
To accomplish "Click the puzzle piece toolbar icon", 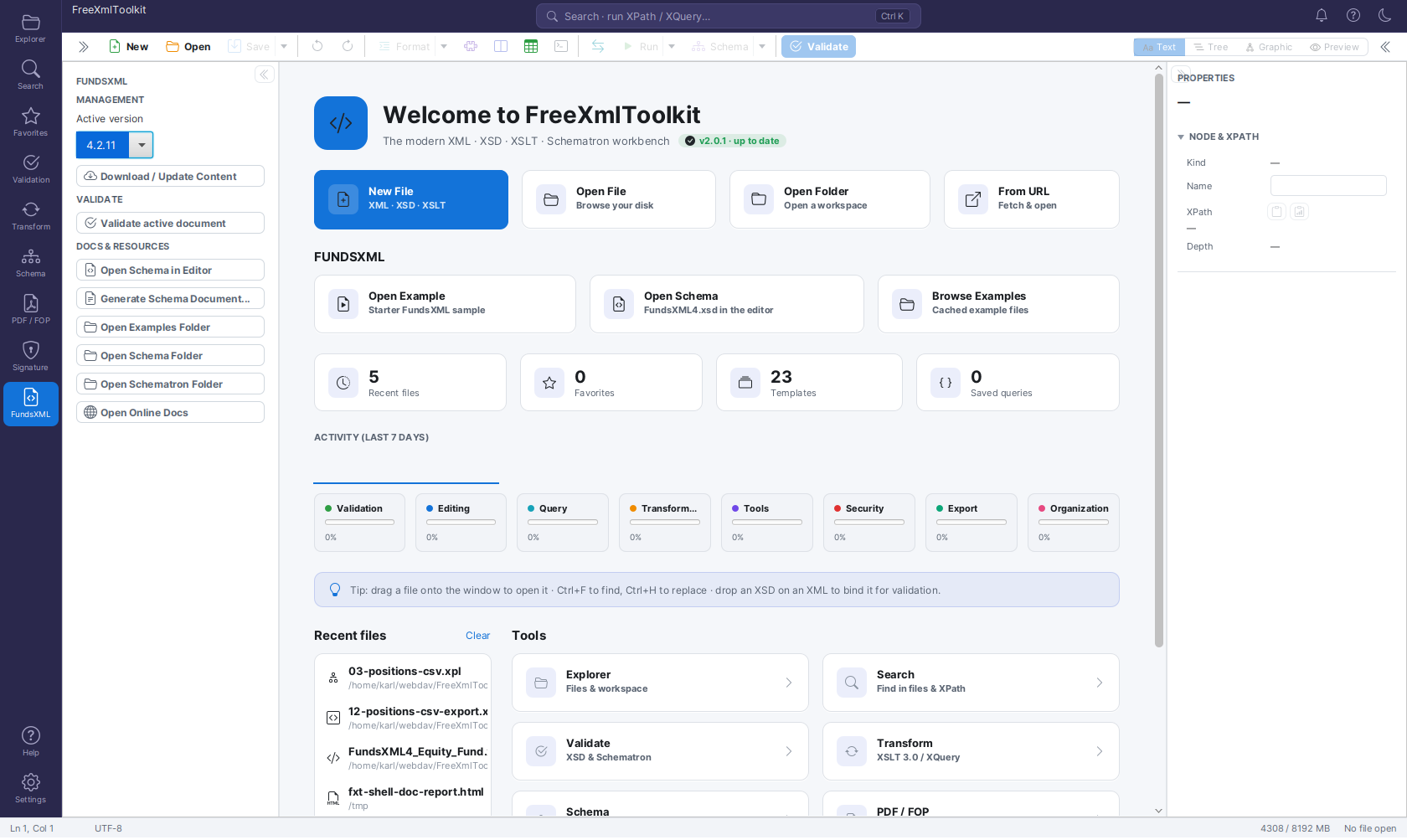I will point(471,47).
